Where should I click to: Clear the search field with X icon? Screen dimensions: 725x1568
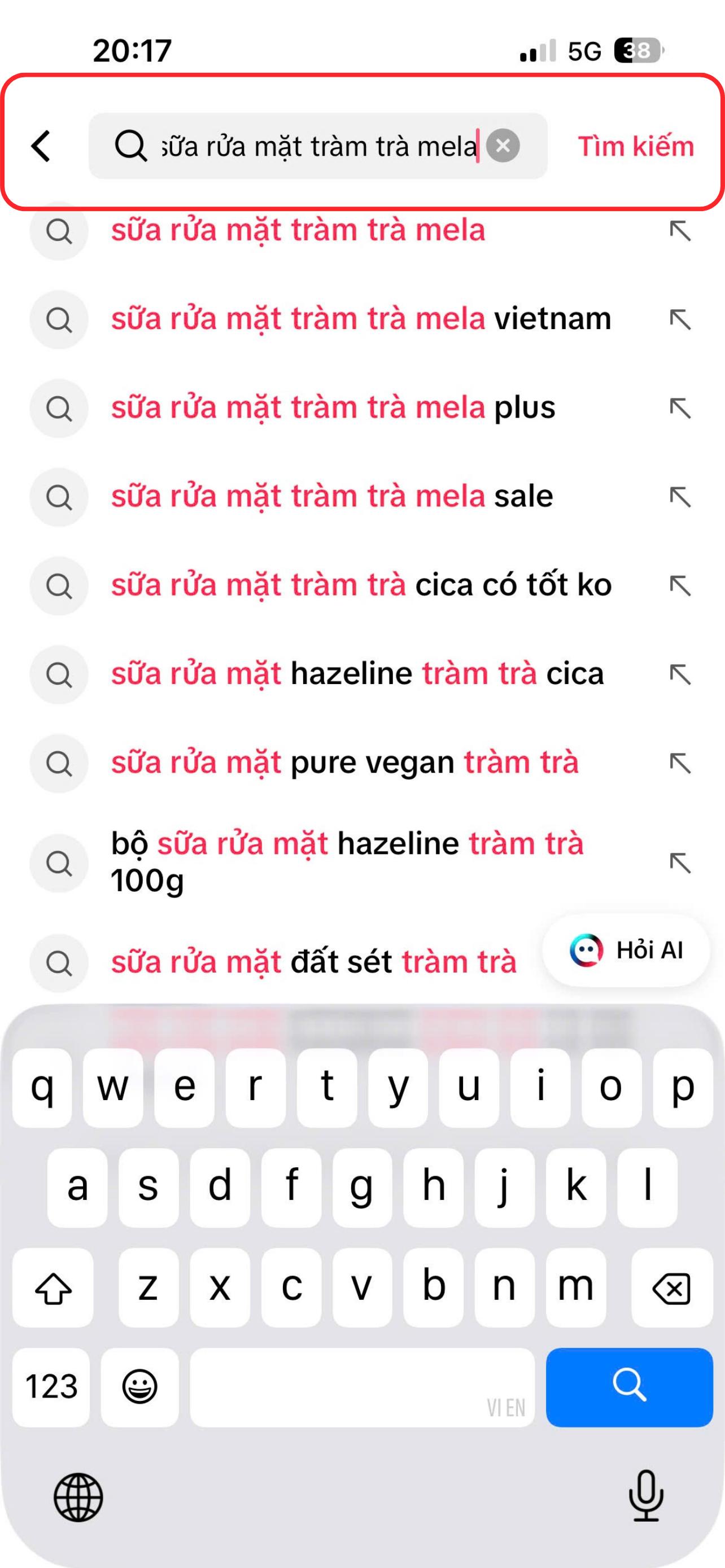(x=503, y=146)
